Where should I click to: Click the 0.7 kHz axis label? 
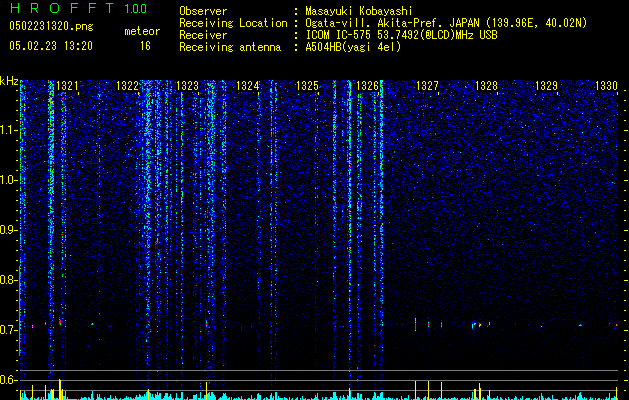(x=8, y=330)
